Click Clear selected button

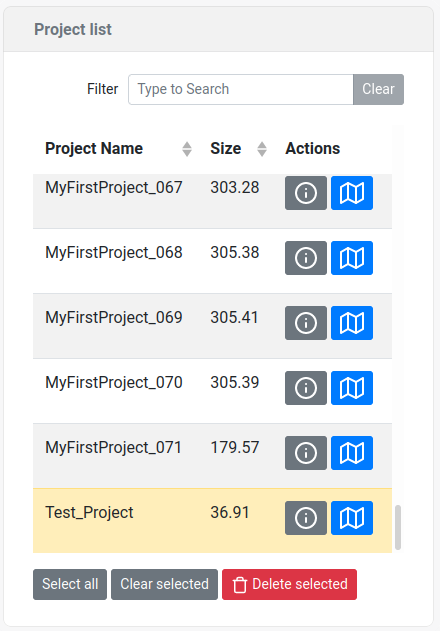[164, 584]
